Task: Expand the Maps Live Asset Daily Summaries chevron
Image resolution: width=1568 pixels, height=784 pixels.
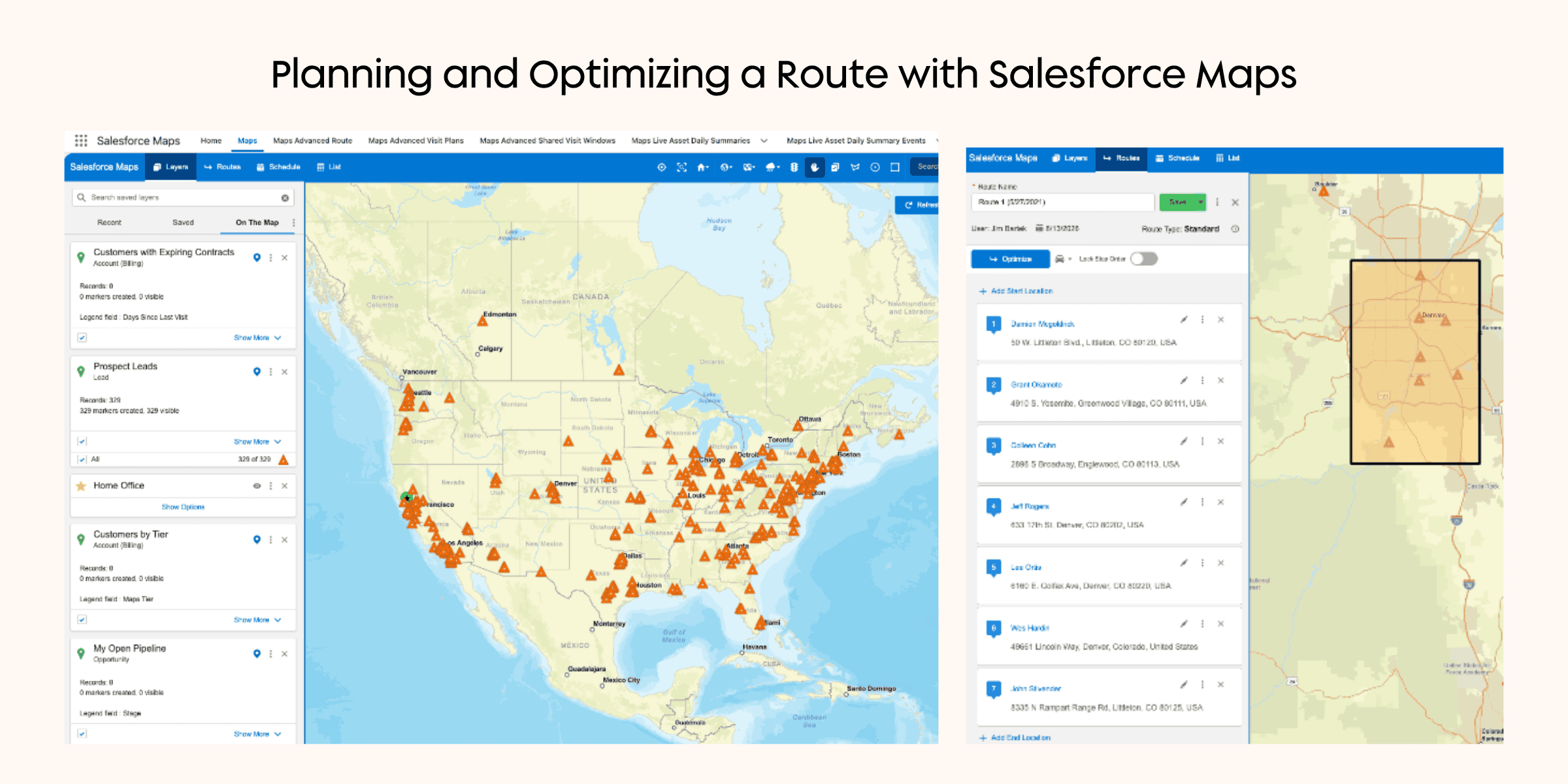Action: click(764, 140)
